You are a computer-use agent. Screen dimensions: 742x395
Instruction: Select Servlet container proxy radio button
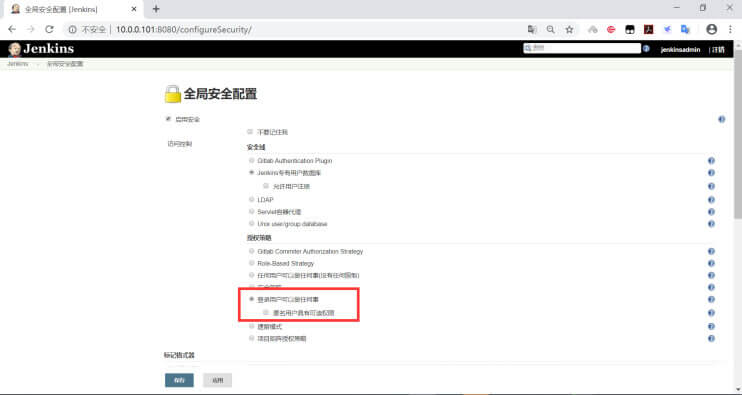point(252,211)
